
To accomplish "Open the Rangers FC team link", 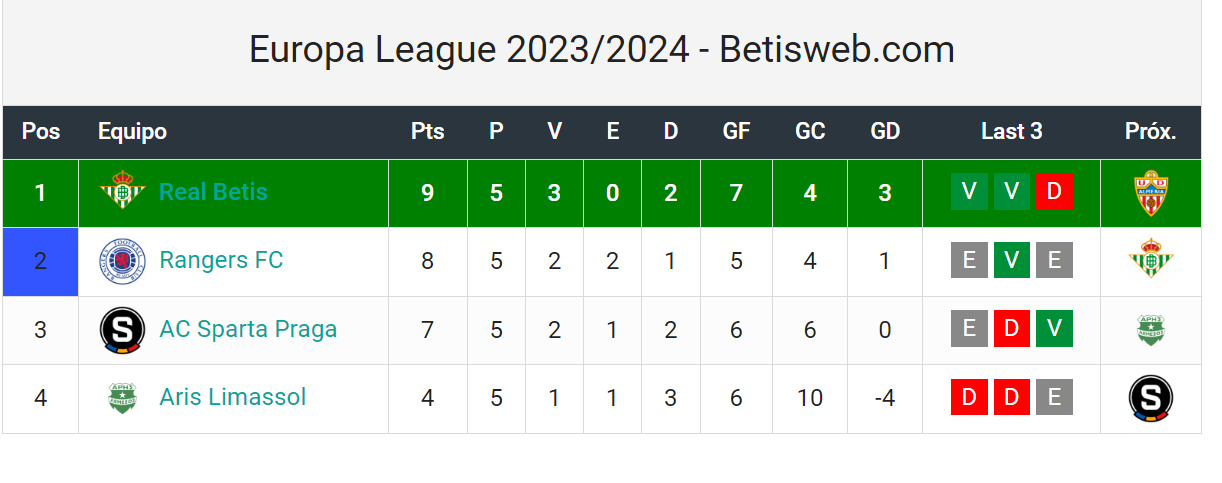I will point(221,261).
